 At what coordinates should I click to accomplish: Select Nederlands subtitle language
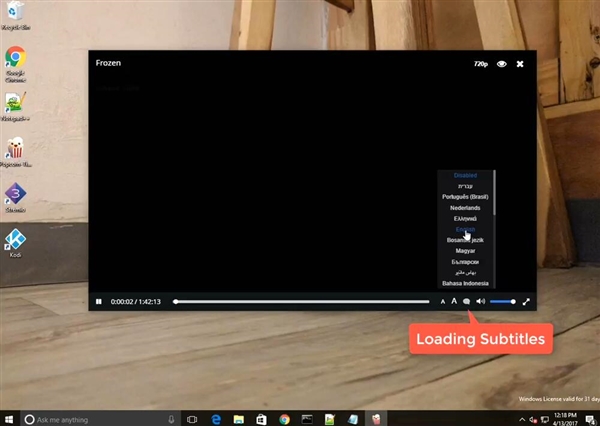pos(465,207)
